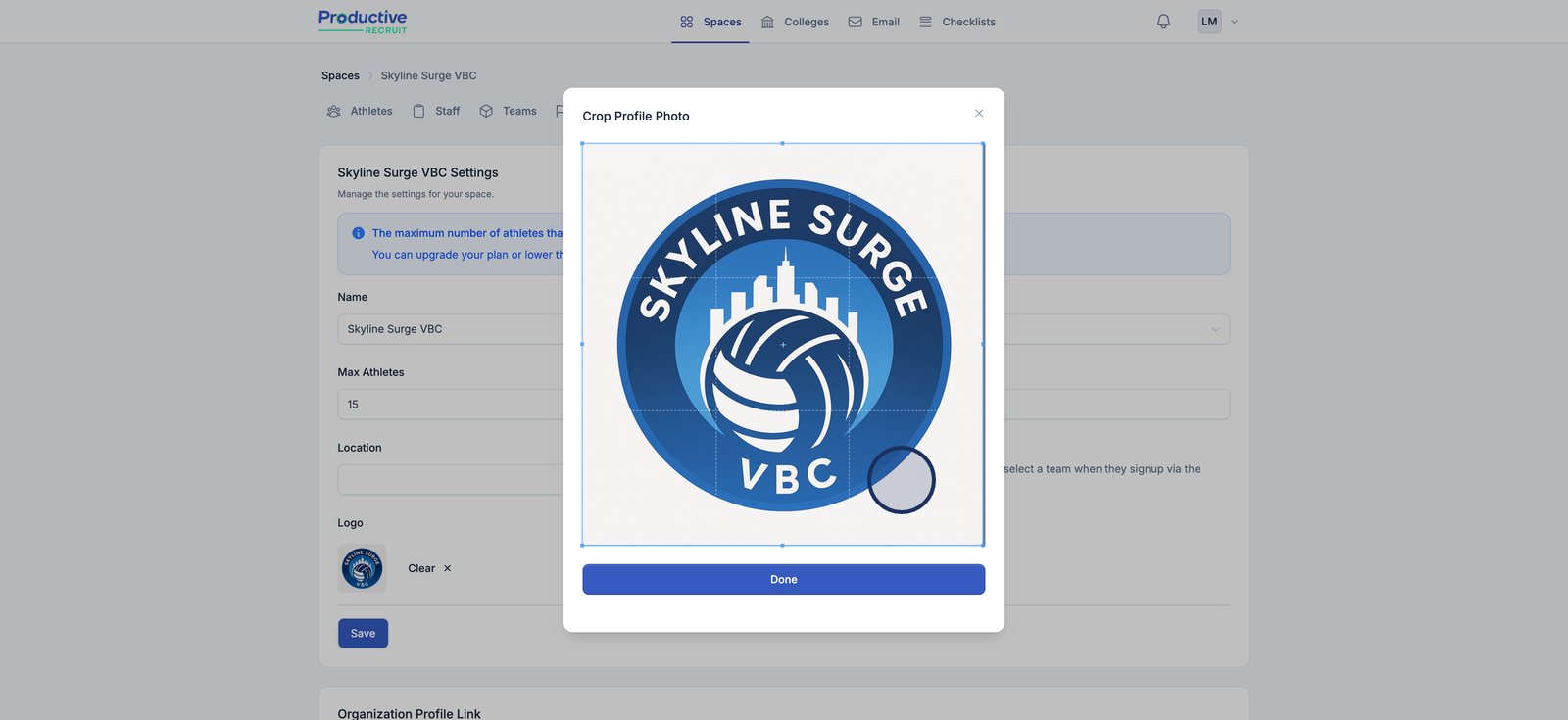Click the Productive Recruit logo
The image size is (1568, 720).
click(x=363, y=22)
